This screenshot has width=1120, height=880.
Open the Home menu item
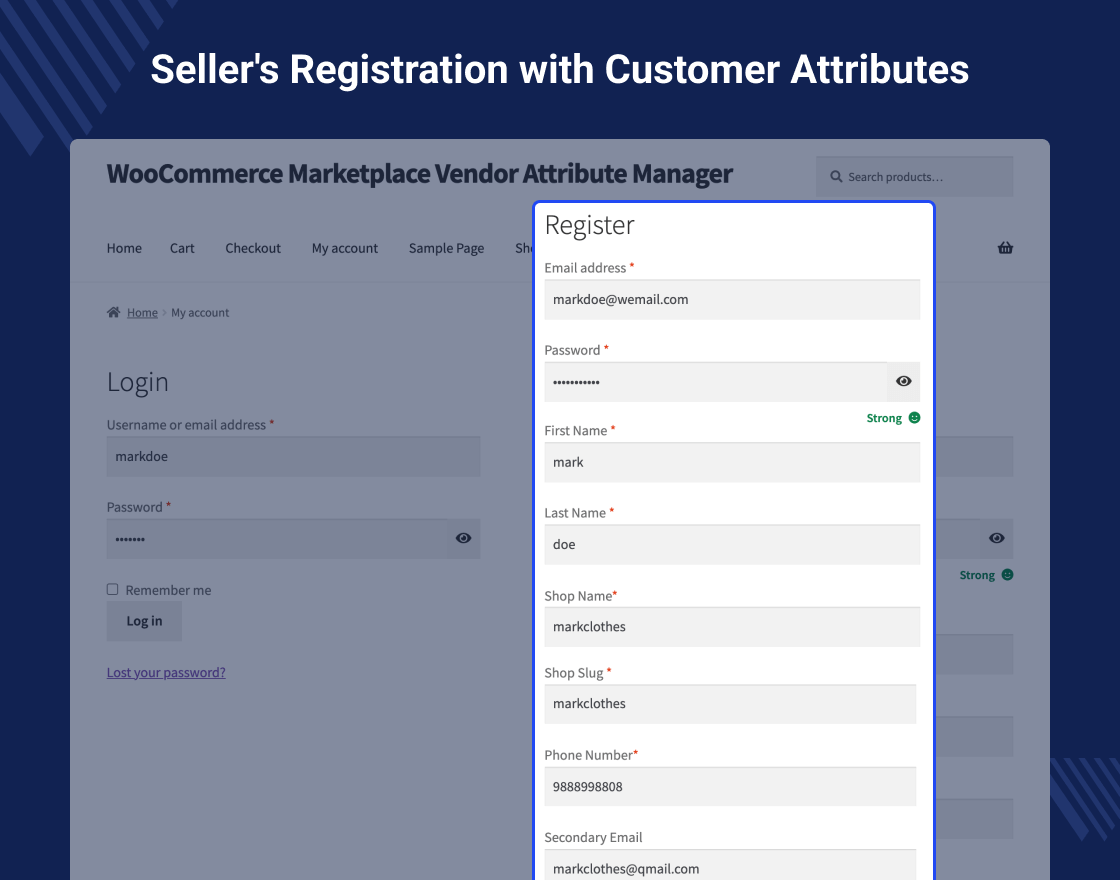pos(124,248)
